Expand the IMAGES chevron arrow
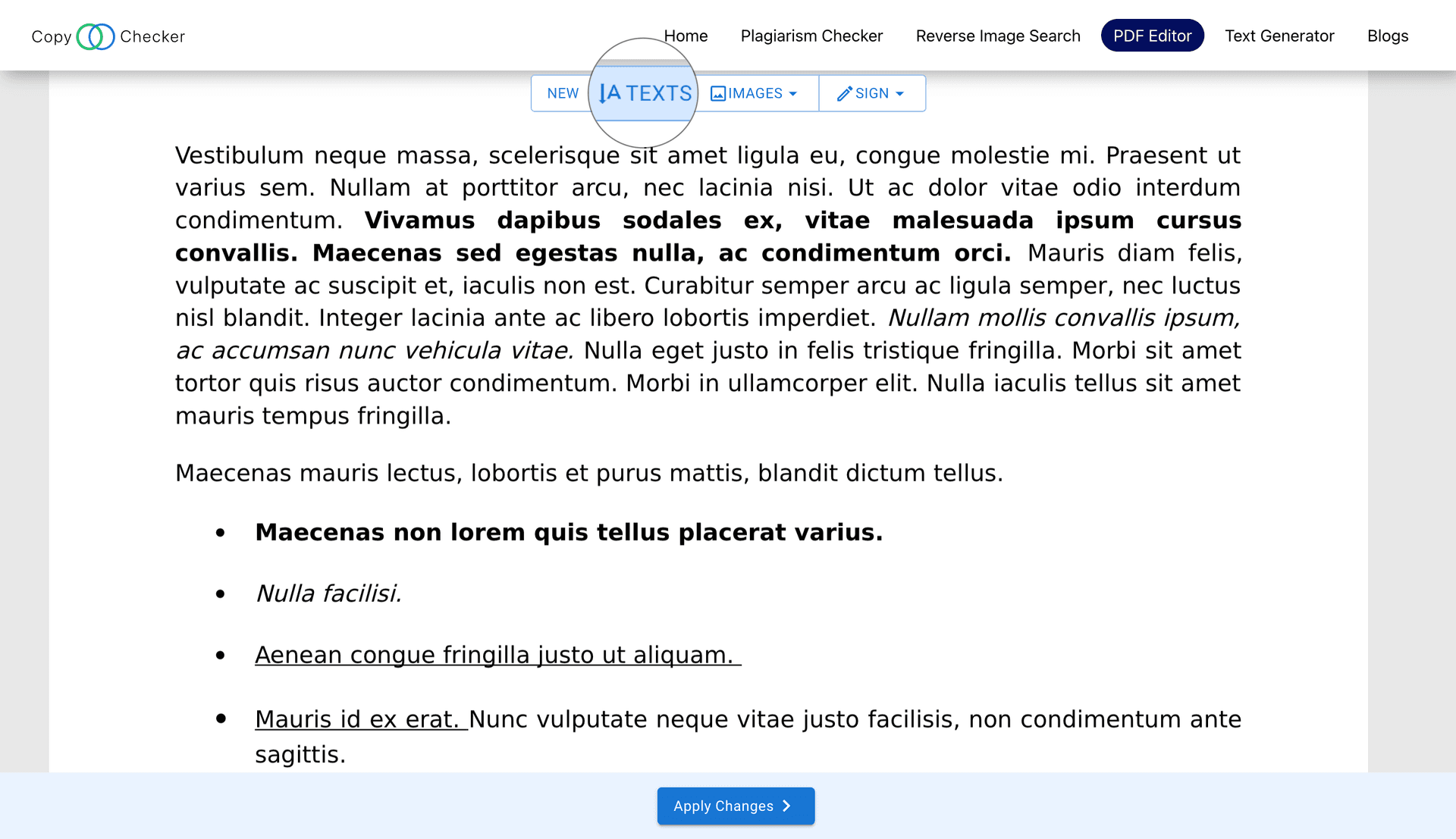 point(792,93)
